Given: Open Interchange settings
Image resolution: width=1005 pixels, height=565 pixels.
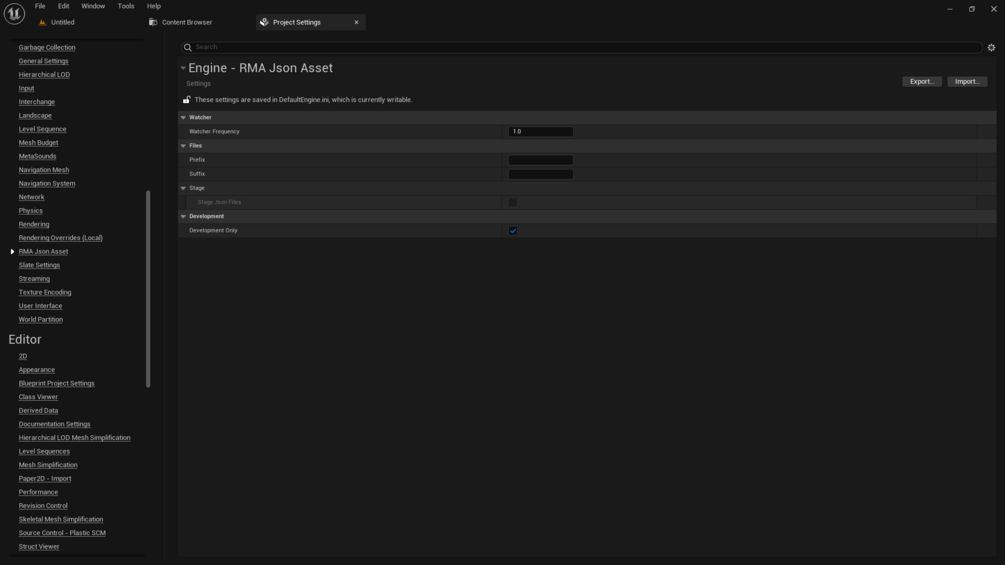Looking at the screenshot, I should [37, 102].
